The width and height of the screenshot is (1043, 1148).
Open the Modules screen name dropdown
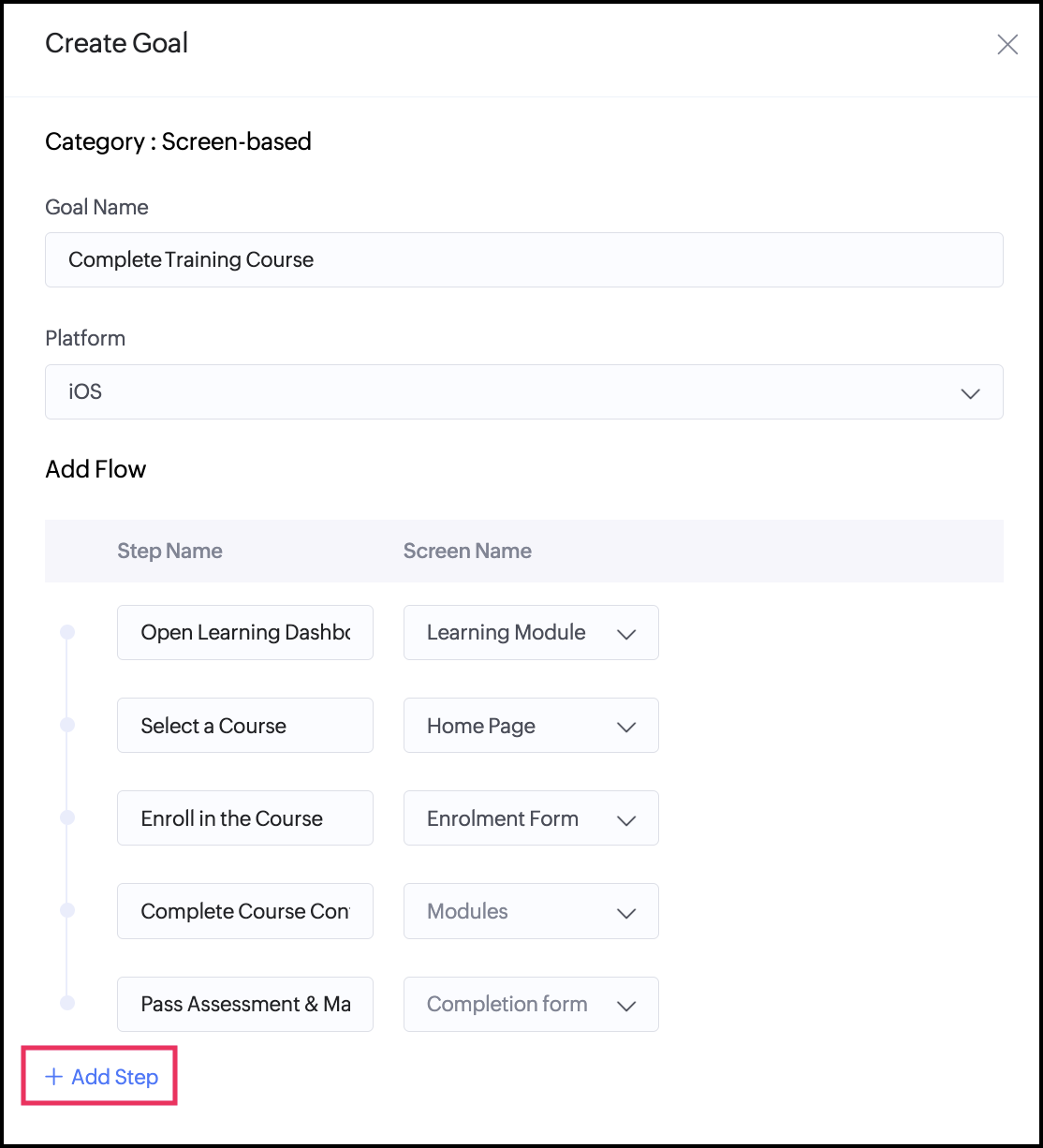tap(531, 911)
